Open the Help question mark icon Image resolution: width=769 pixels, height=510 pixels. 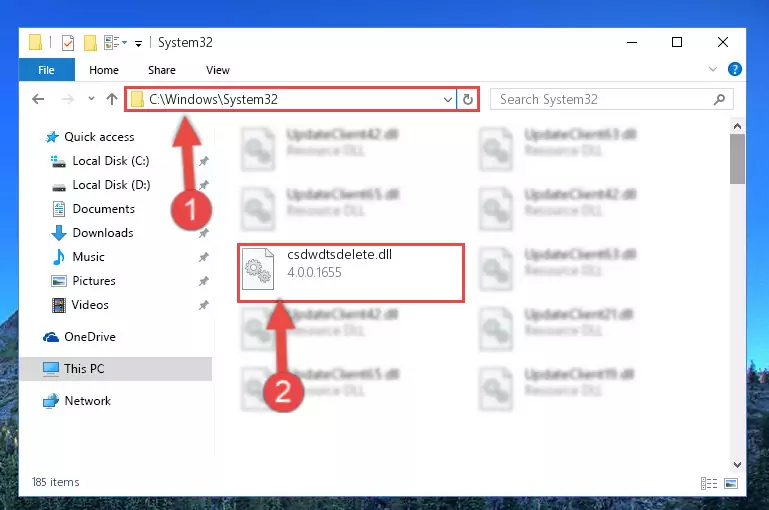click(x=734, y=69)
